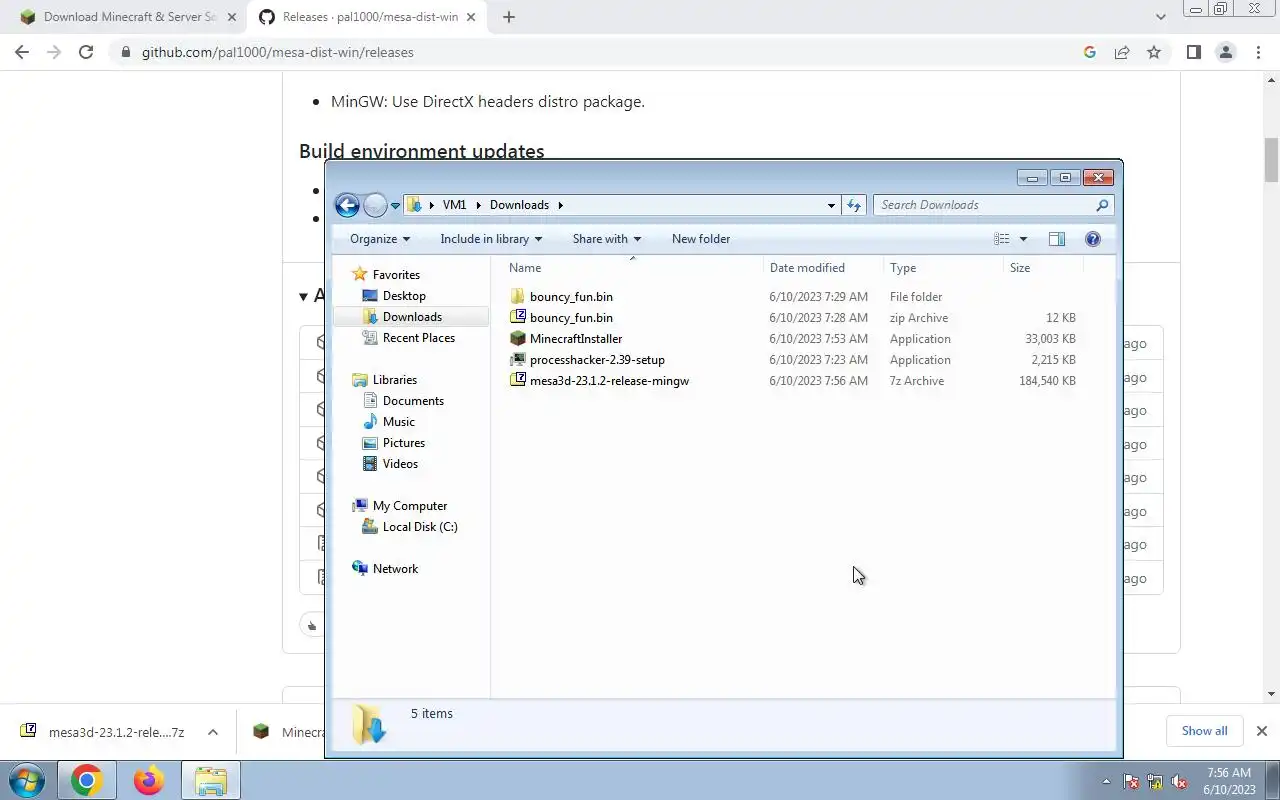Viewport: 1280px width, 800px height.
Task: Open the Organize menu
Action: click(380, 239)
